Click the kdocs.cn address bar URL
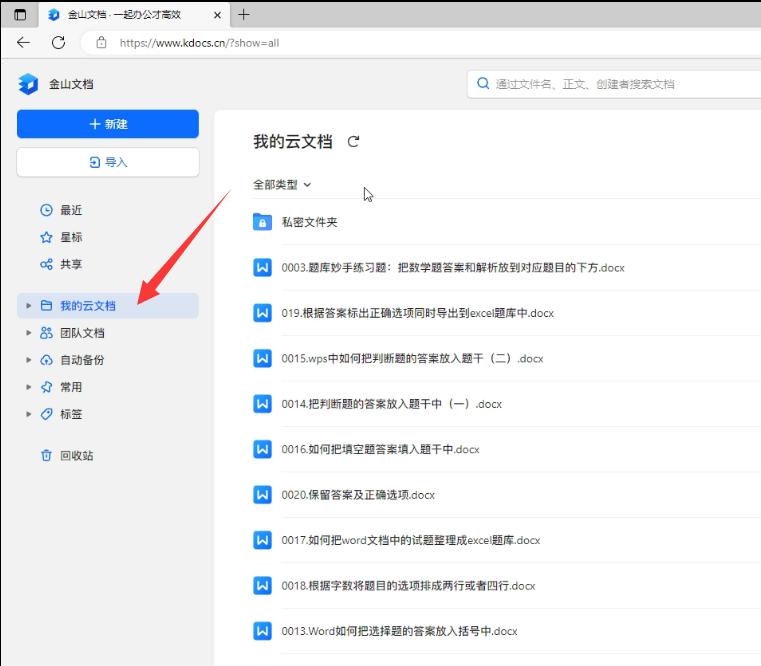Screen dimensions: 761x666 coord(199,43)
